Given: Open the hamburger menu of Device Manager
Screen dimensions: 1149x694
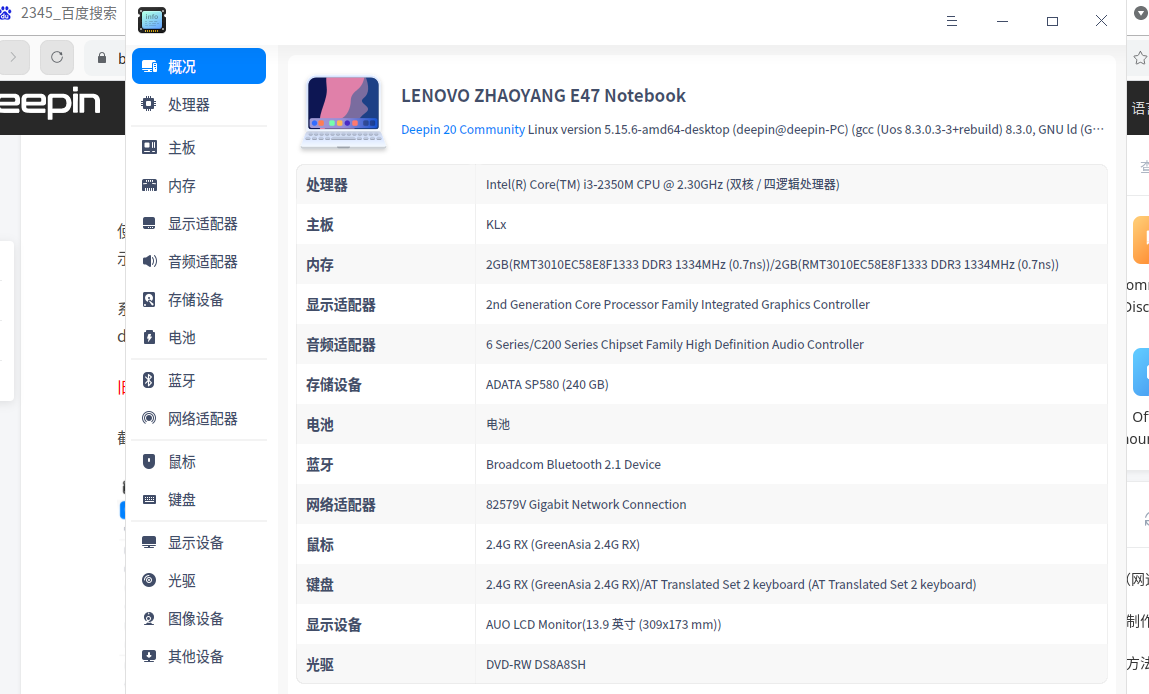Looking at the screenshot, I should click(x=951, y=20).
